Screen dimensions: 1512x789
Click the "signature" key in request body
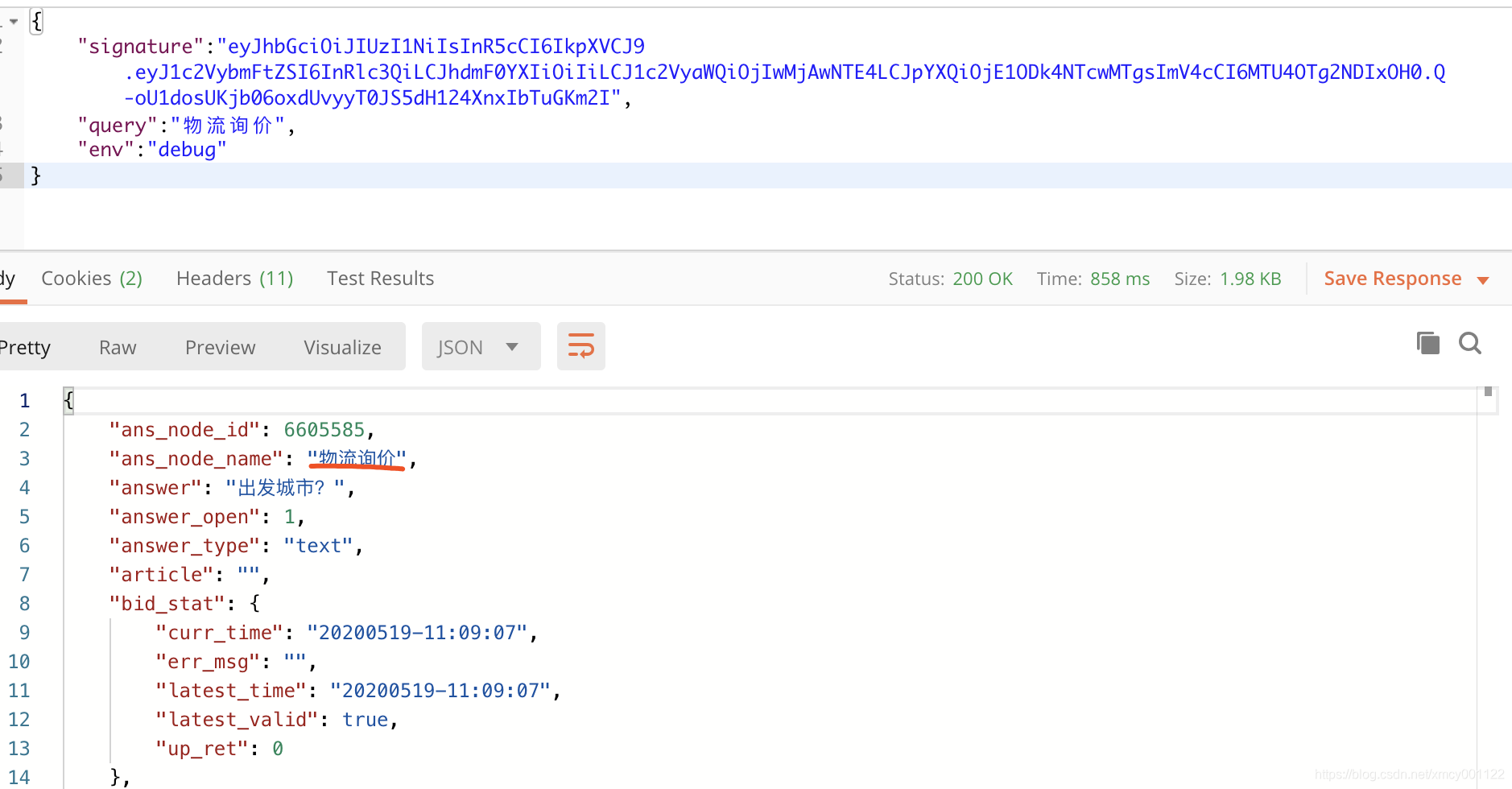(x=141, y=47)
